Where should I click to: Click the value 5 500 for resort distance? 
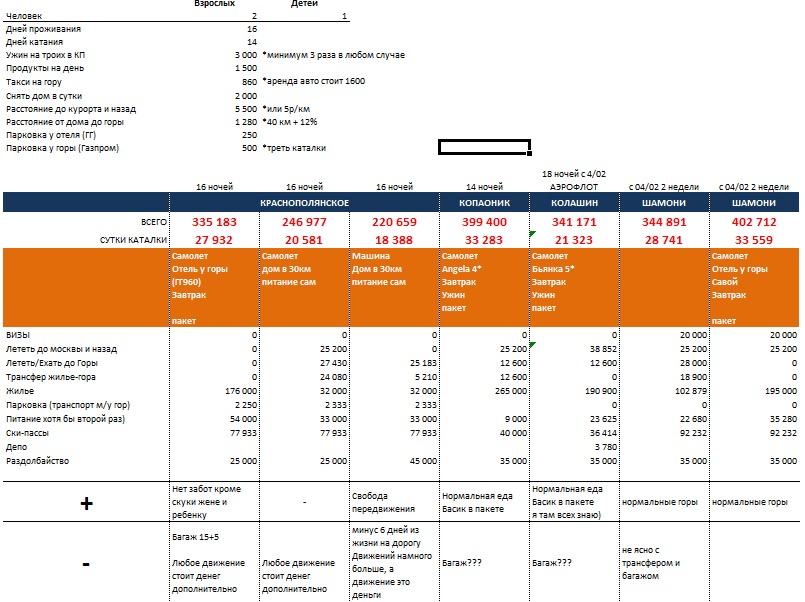246,109
